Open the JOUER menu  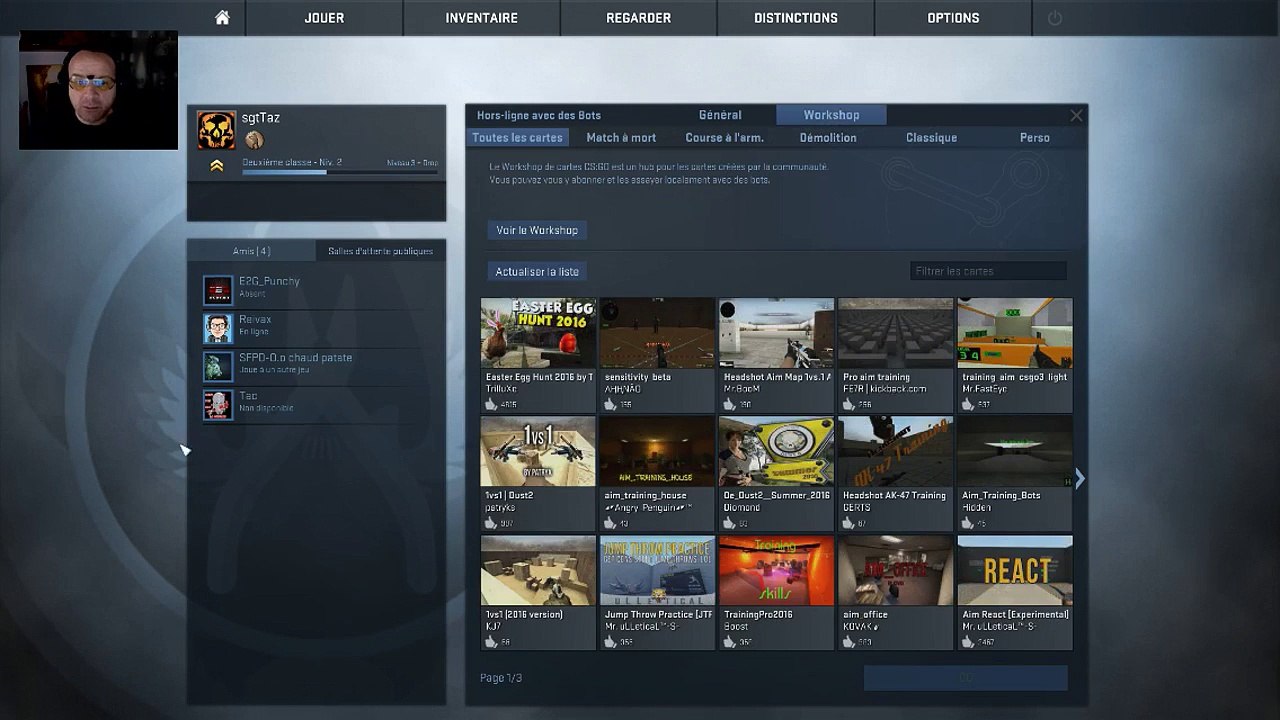point(324,18)
